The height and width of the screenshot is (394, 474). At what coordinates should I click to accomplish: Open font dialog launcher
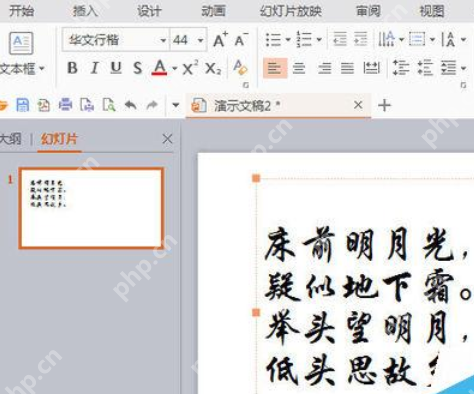[246, 85]
